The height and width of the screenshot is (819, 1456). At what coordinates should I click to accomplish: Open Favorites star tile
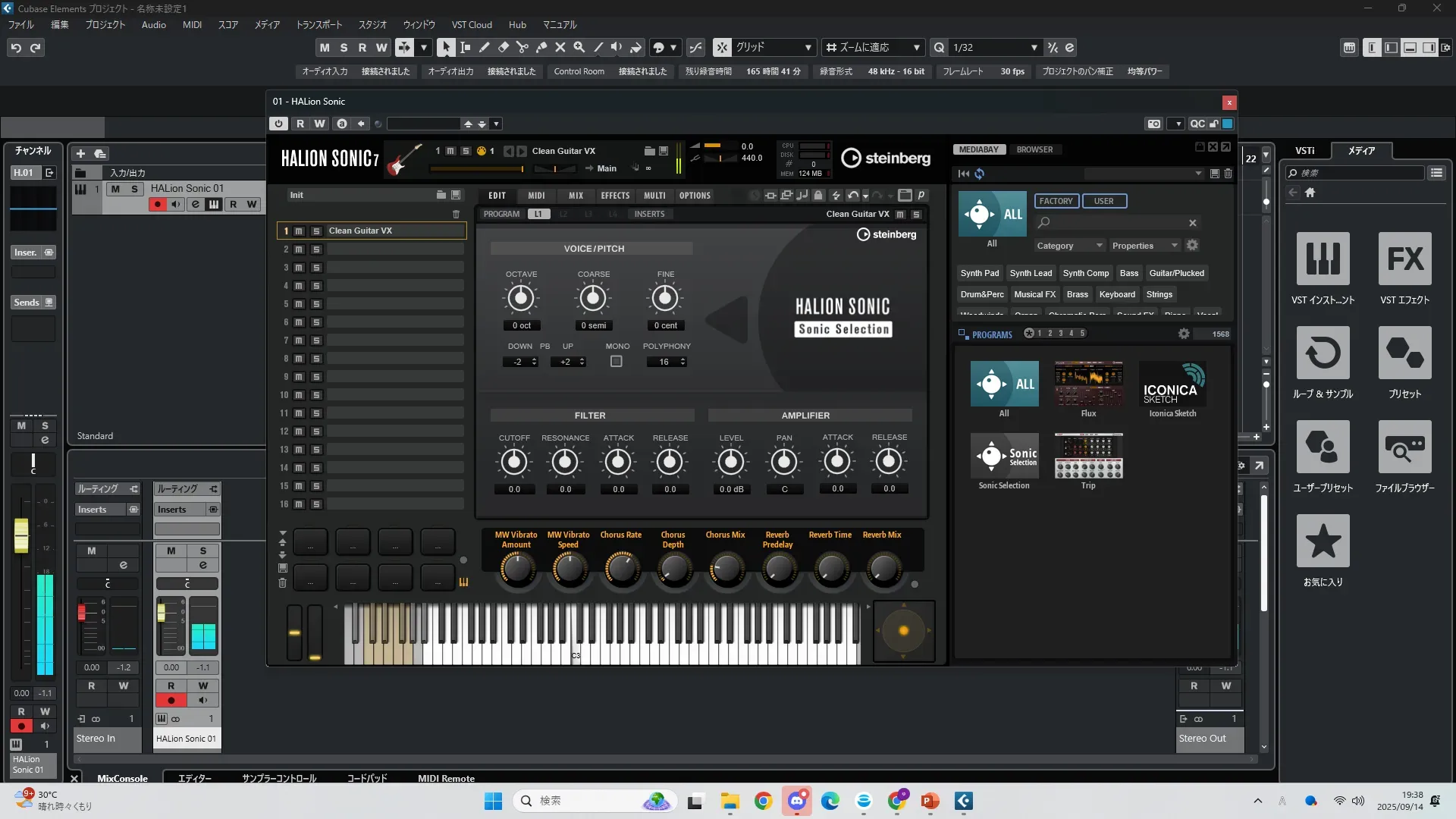pos(1323,541)
